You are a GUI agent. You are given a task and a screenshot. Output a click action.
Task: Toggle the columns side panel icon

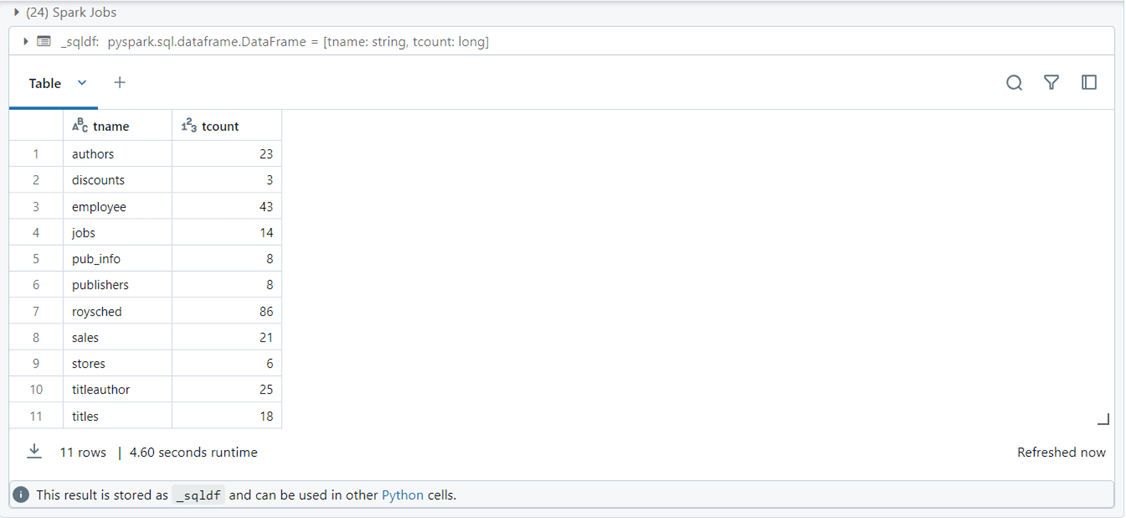click(1089, 83)
